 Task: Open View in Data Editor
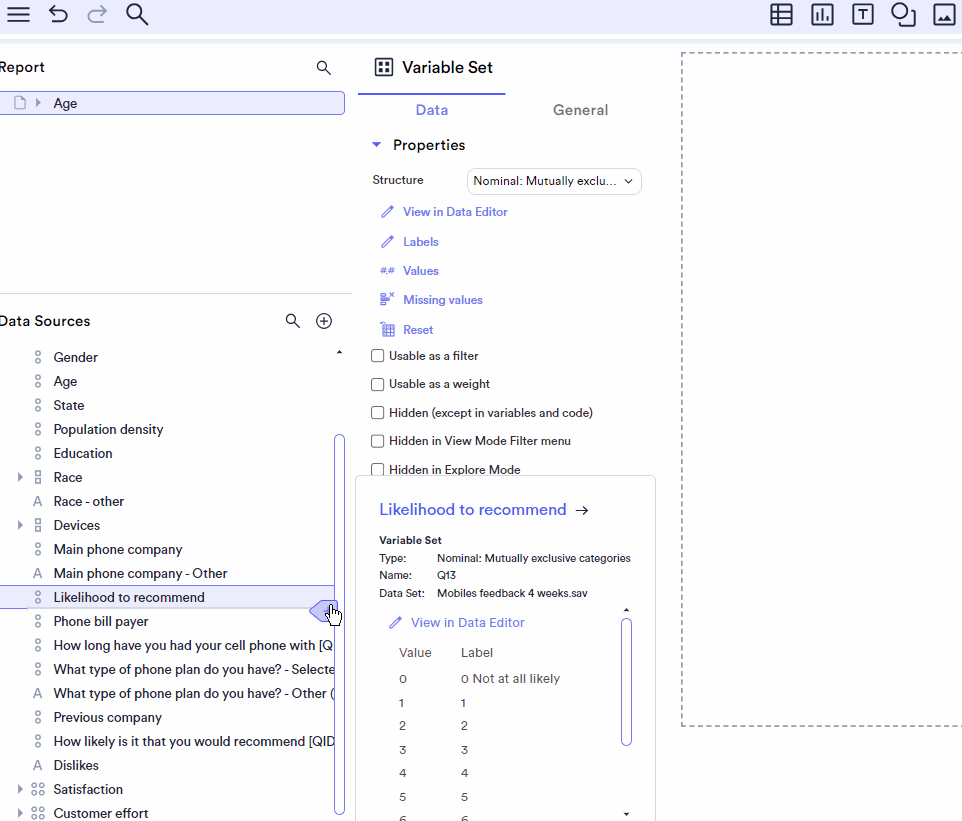454,212
